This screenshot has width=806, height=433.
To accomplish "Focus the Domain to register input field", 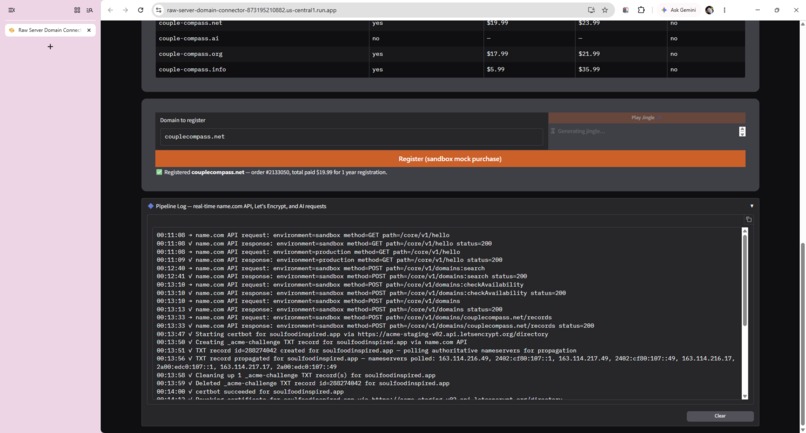I will [x=352, y=137].
